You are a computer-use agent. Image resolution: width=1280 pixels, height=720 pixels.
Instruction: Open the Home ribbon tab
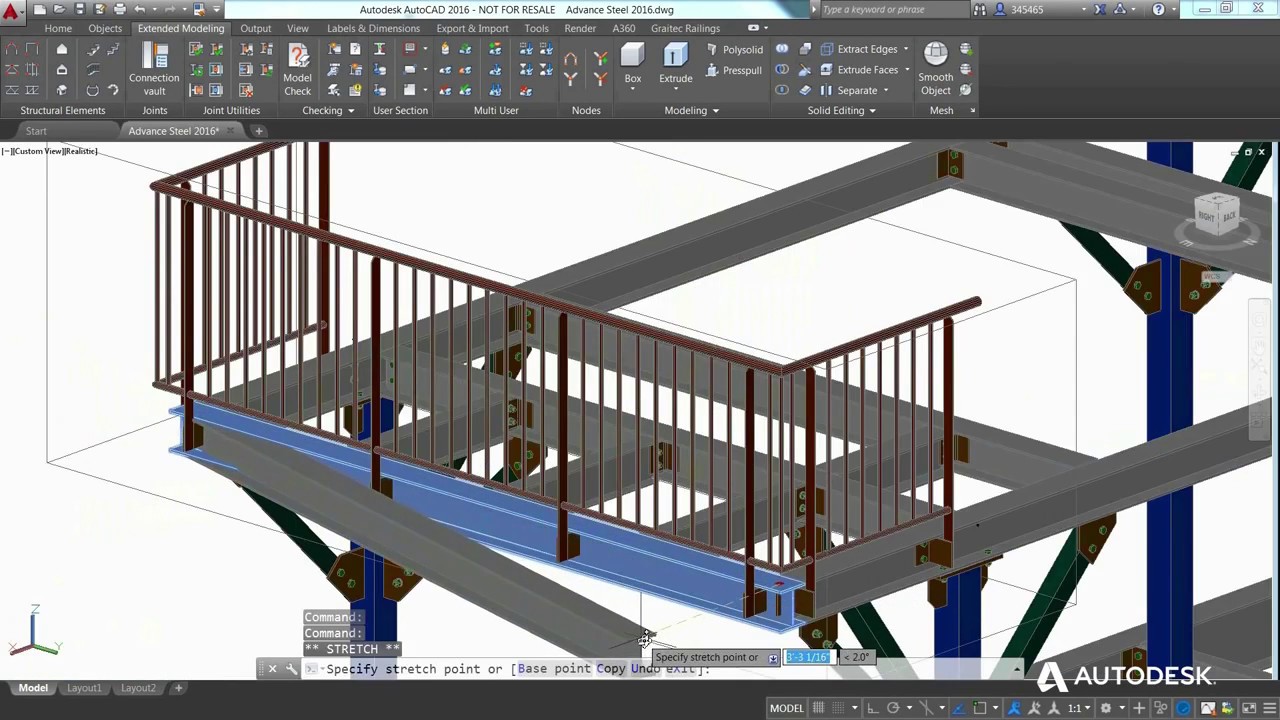[58, 28]
